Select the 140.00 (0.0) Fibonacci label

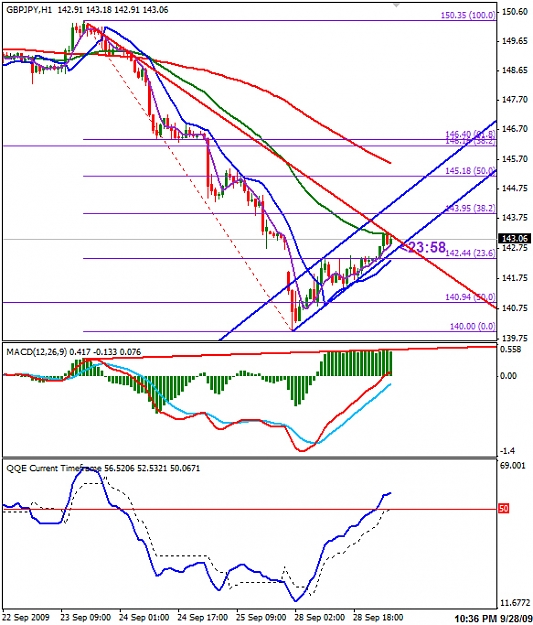tap(473, 326)
